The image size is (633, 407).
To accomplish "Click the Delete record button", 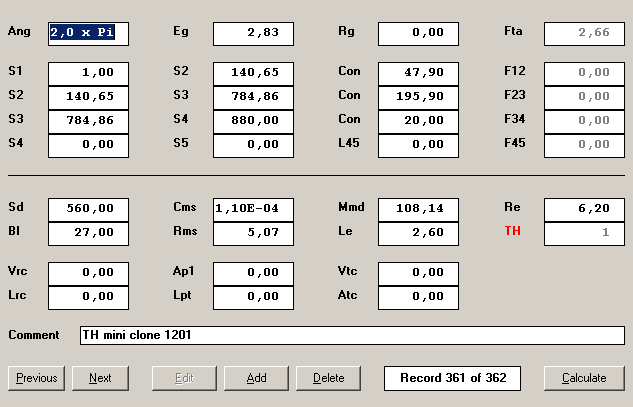I will click(x=329, y=378).
